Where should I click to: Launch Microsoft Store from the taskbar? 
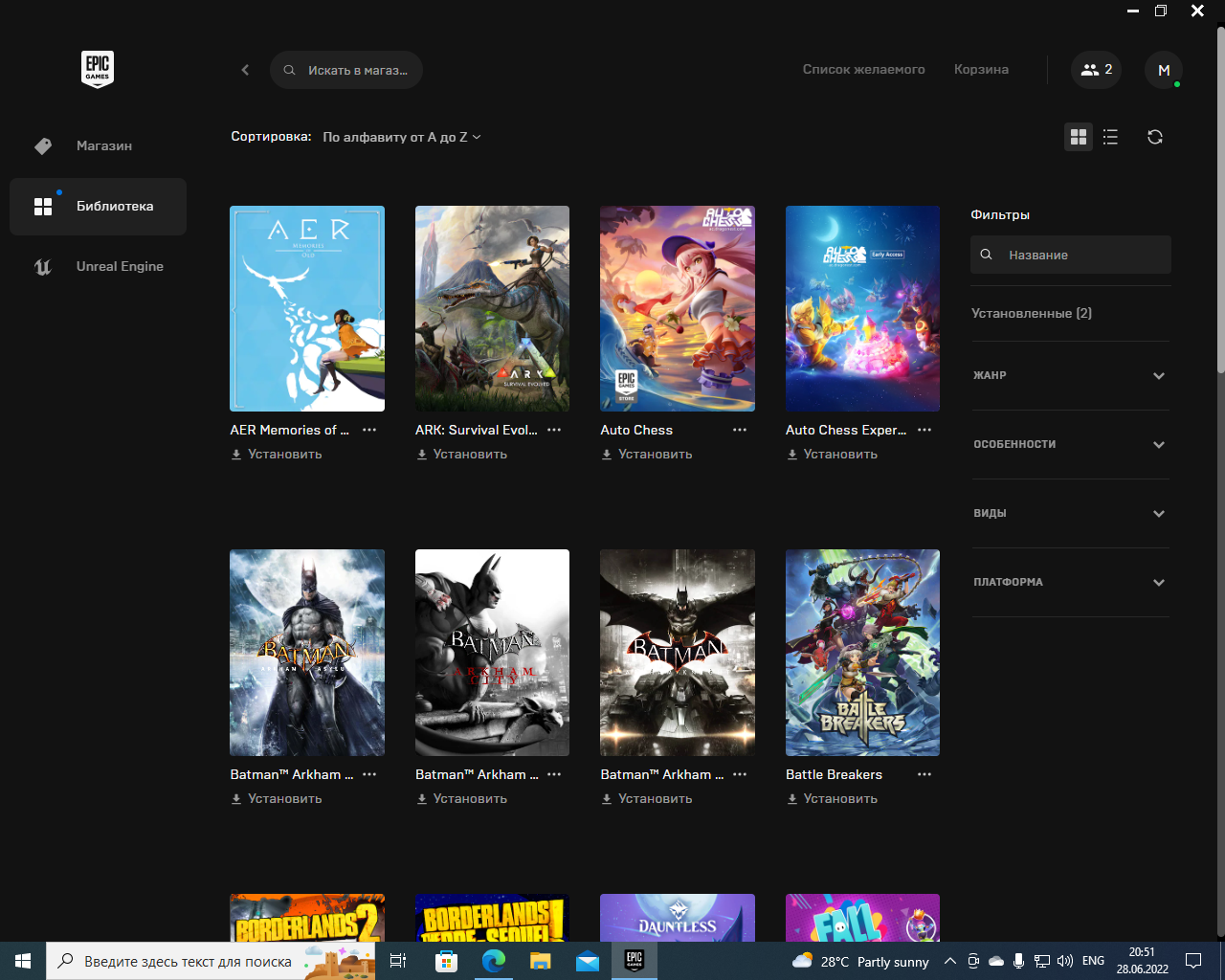(446, 961)
